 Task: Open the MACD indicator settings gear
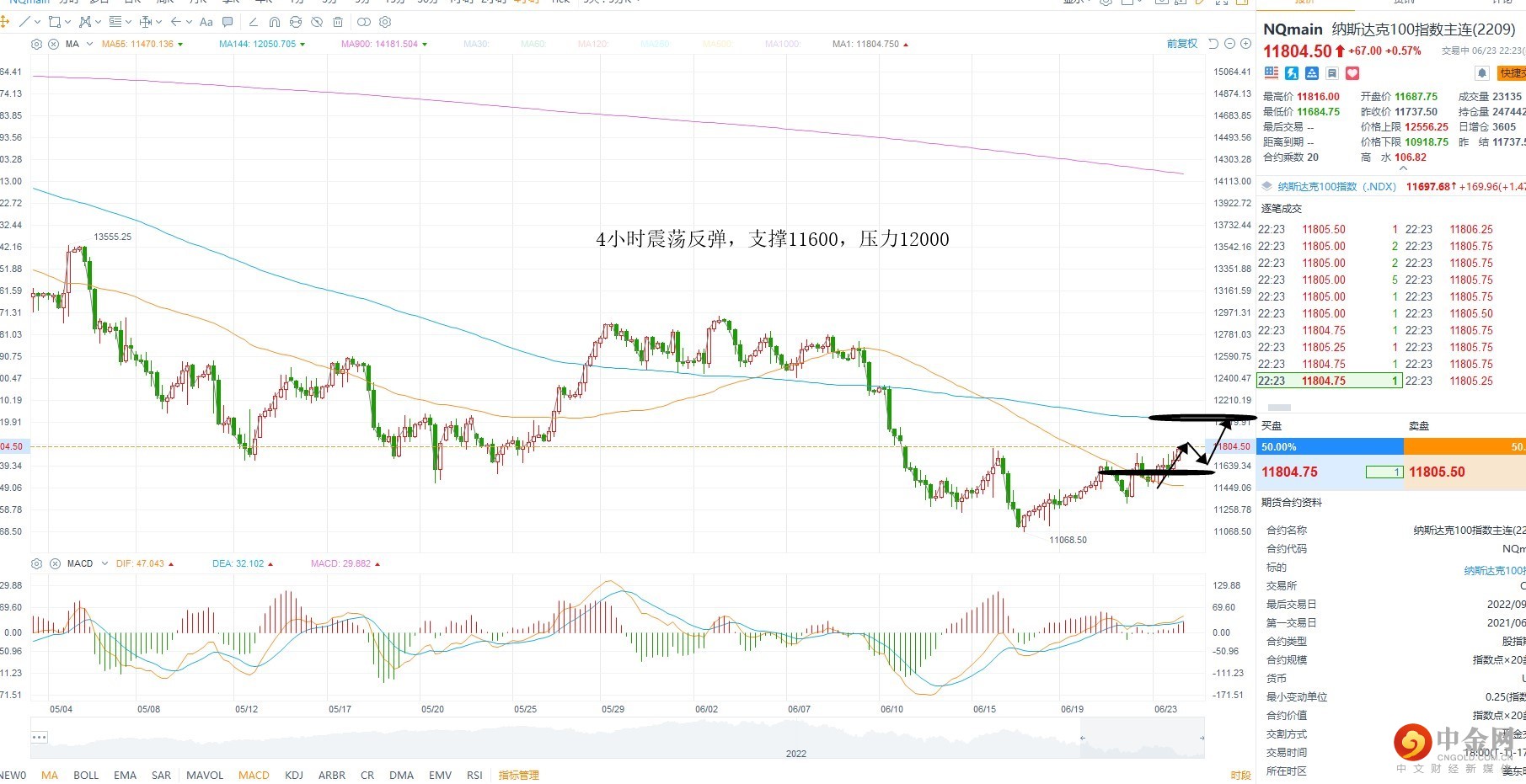pyautogui.click(x=36, y=563)
